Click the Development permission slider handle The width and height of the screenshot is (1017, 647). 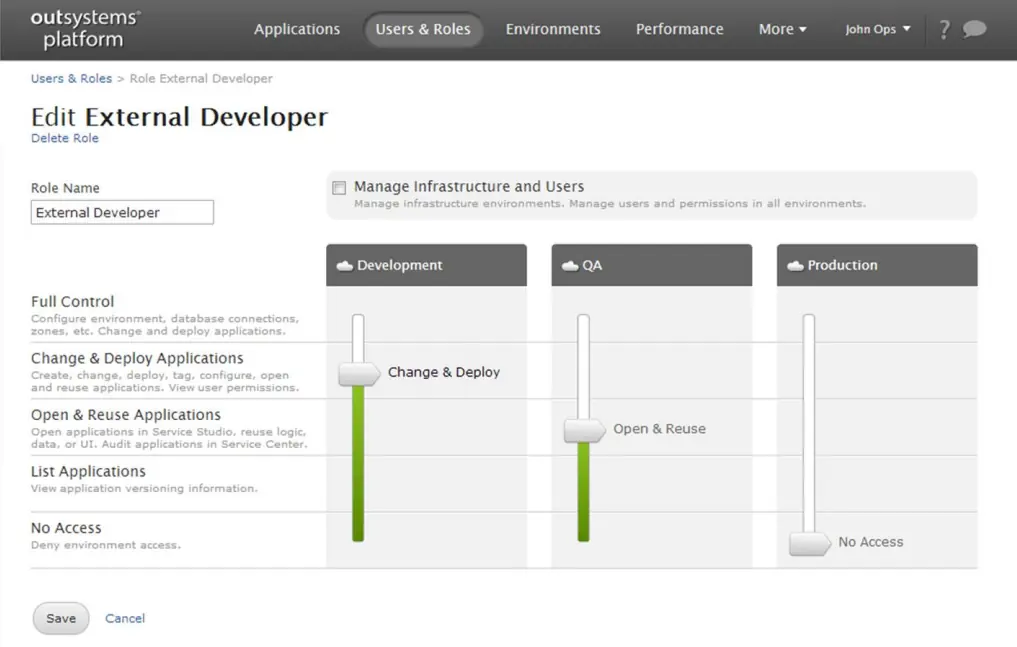[x=359, y=373]
